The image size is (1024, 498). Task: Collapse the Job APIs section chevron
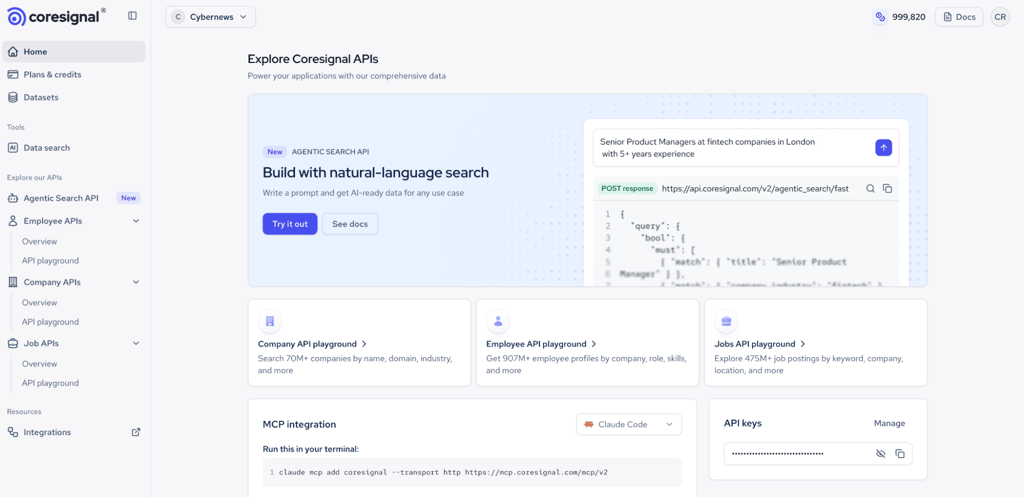(x=136, y=343)
